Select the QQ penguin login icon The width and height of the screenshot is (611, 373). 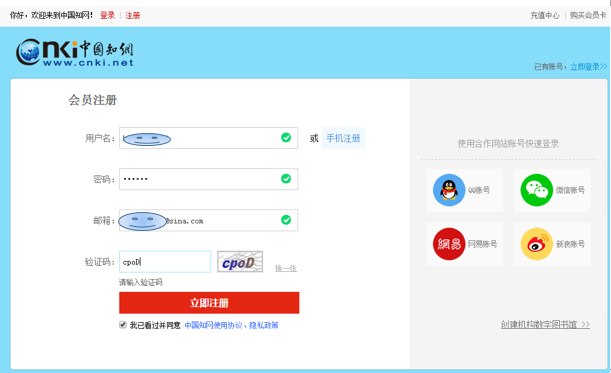(449, 190)
